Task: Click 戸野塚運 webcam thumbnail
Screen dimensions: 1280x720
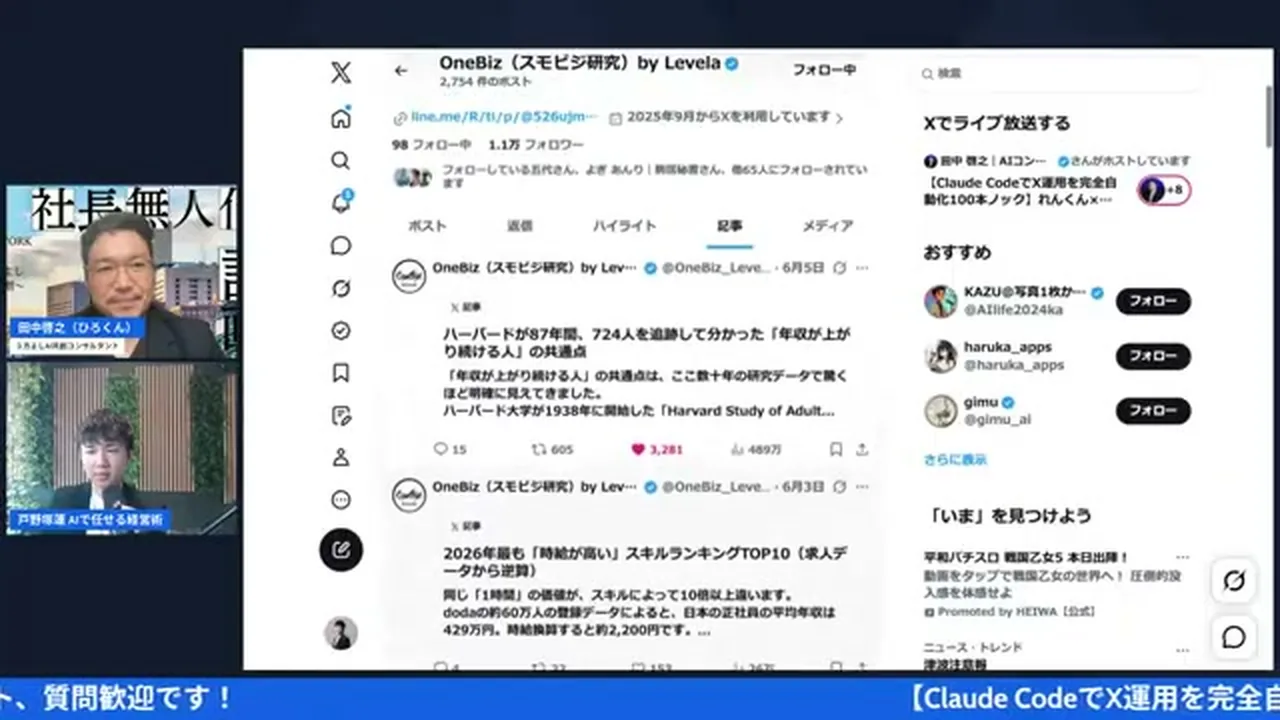Action: 122,448
